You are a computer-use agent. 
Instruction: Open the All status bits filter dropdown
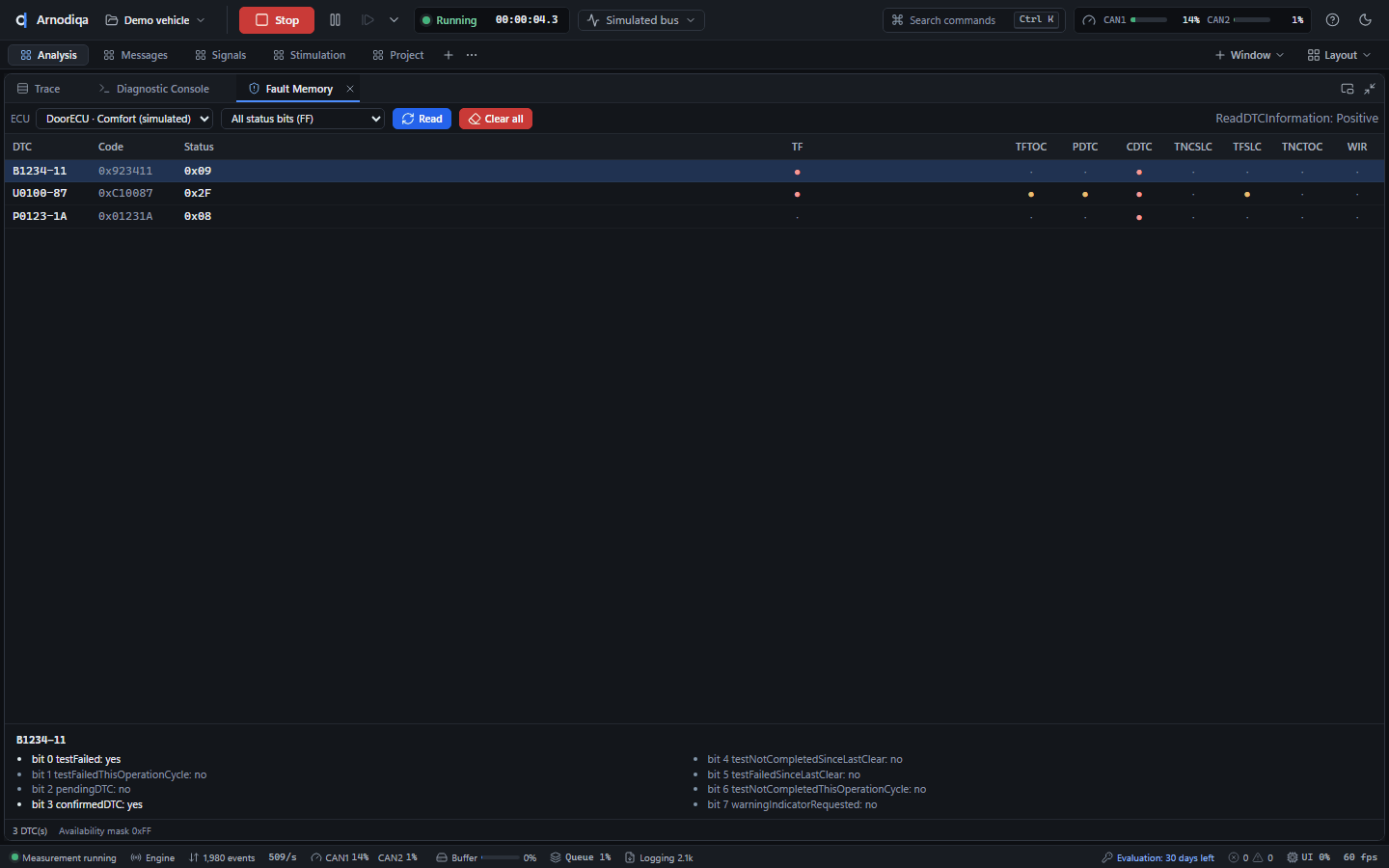(x=303, y=119)
